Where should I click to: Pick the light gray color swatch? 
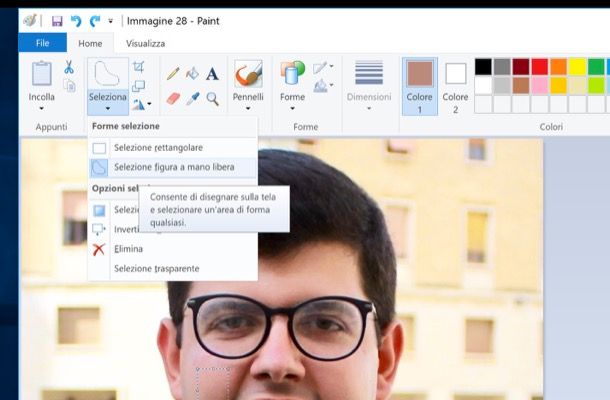[x=502, y=86]
